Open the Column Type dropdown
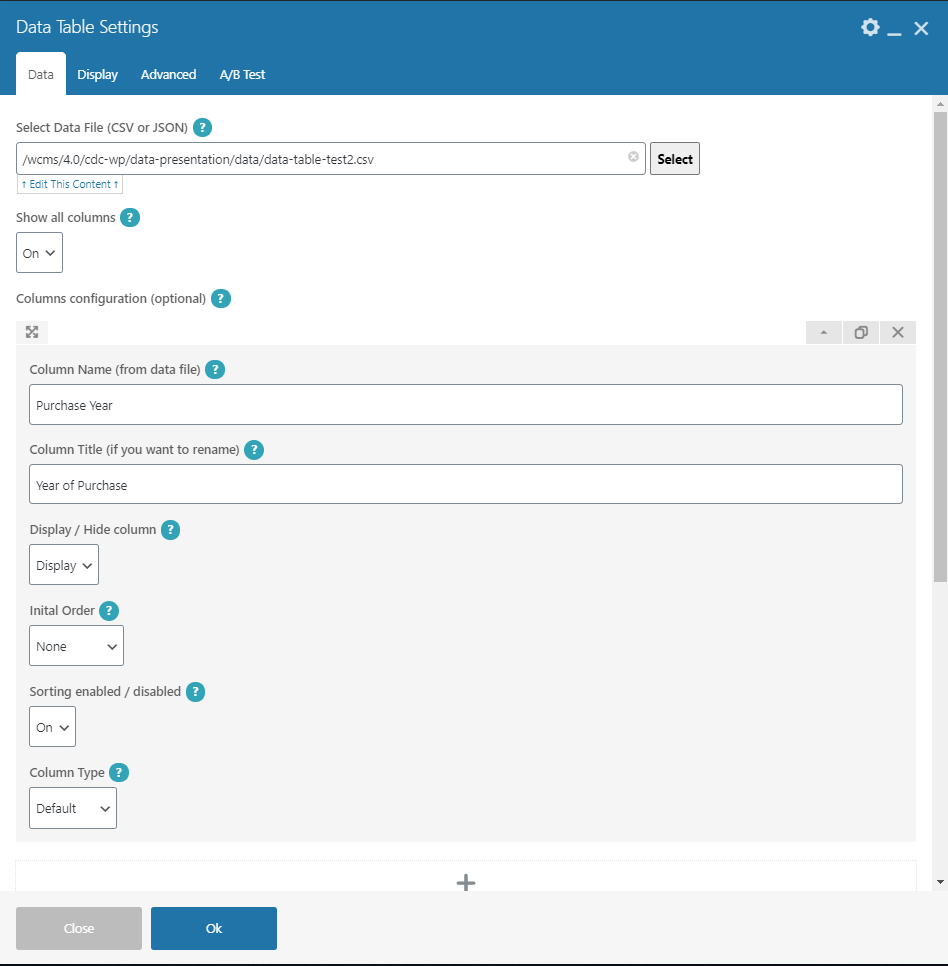The height and width of the screenshot is (966, 948). pos(72,808)
